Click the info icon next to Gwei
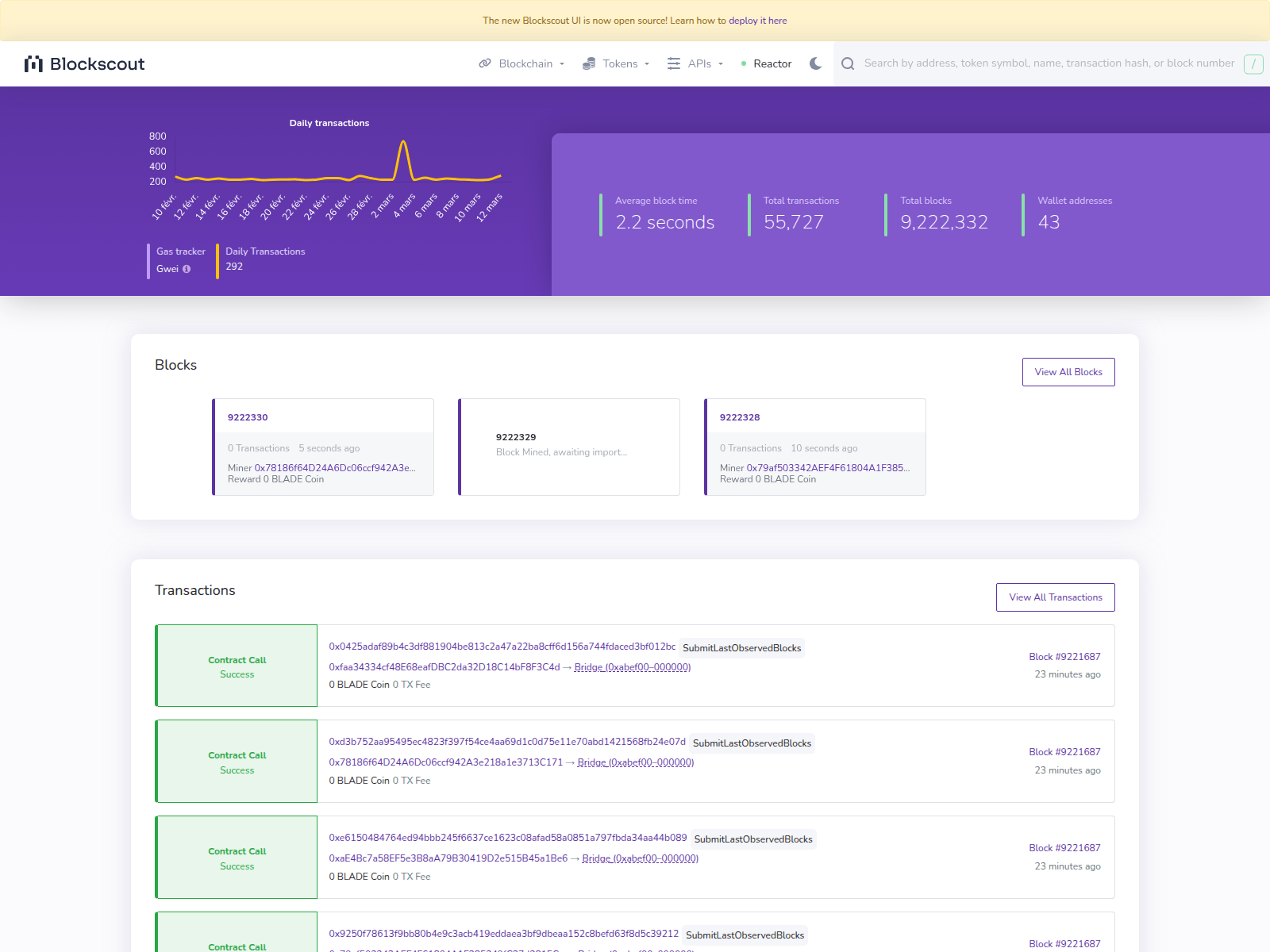Screen dimensions: 1270x952 [x=186, y=268]
